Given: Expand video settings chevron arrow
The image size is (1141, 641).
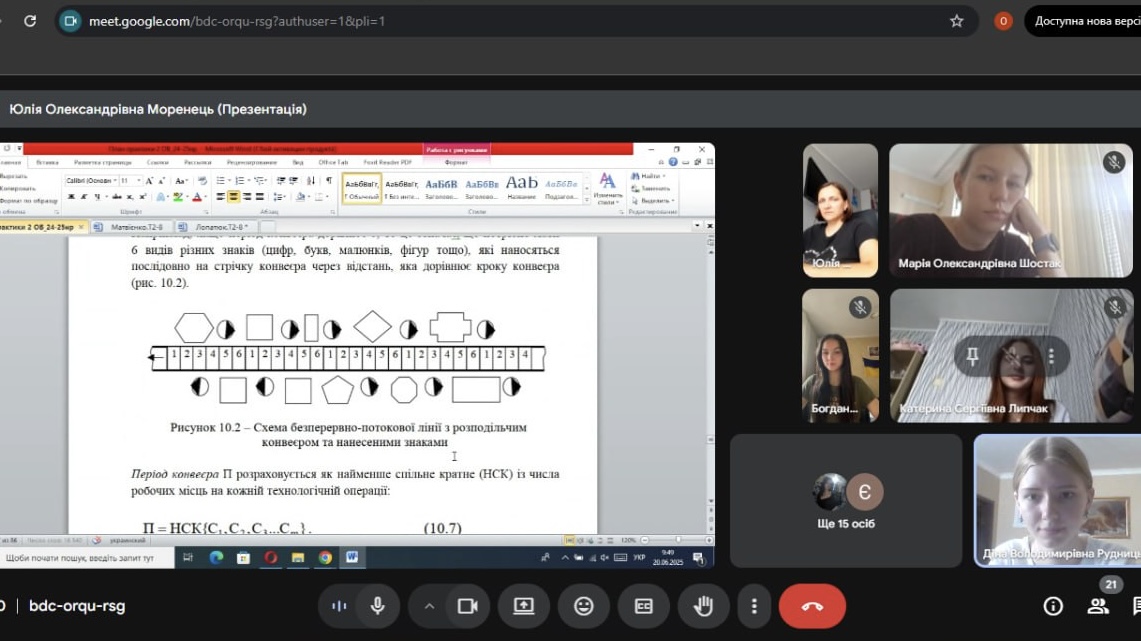Looking at the screenshot, I should pos(429,606).
